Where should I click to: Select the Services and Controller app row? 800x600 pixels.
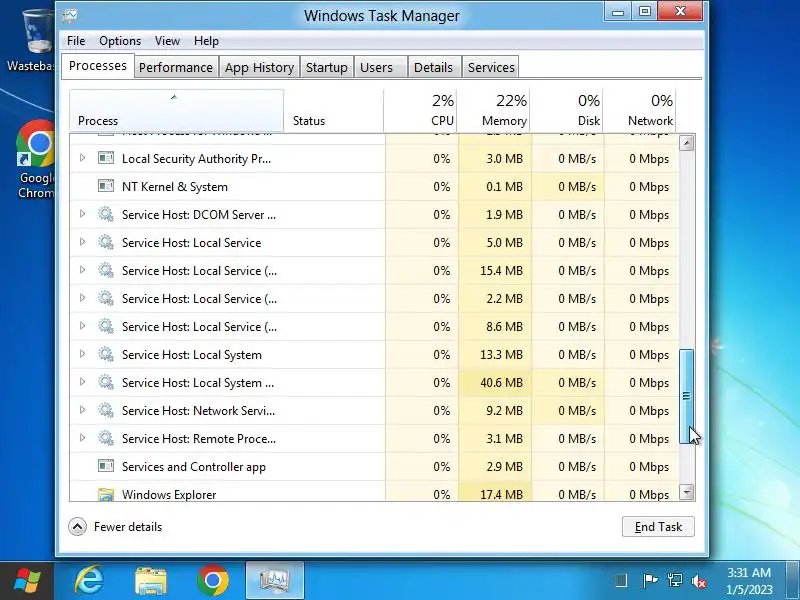point(374,466)
